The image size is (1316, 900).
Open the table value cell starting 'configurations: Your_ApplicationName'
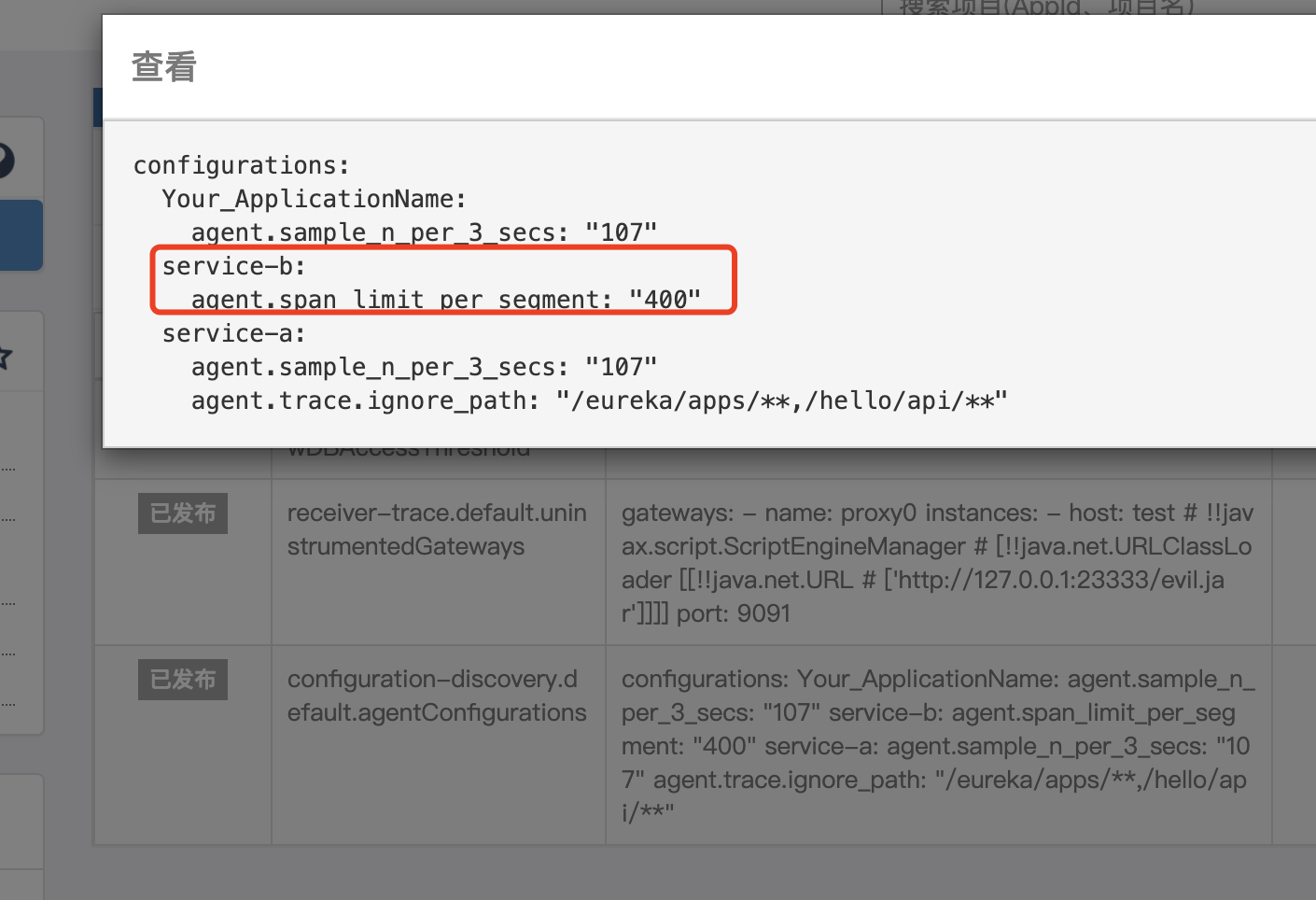[938, 745]
